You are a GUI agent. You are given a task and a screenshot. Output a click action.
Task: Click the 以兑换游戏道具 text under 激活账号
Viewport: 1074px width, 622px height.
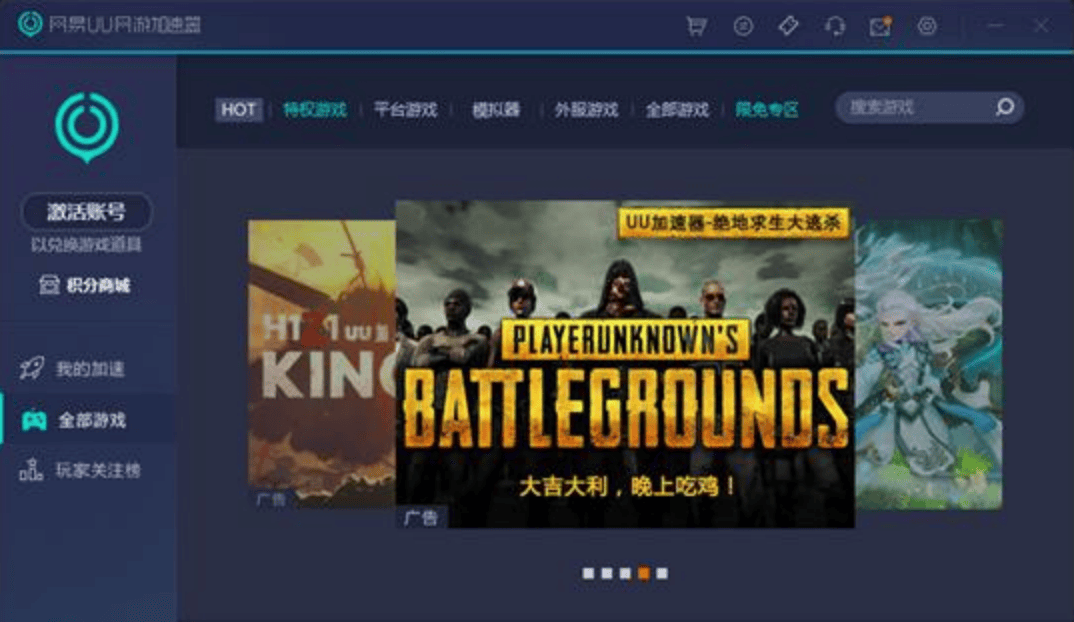pyautogui.click(x=86, y=245)
